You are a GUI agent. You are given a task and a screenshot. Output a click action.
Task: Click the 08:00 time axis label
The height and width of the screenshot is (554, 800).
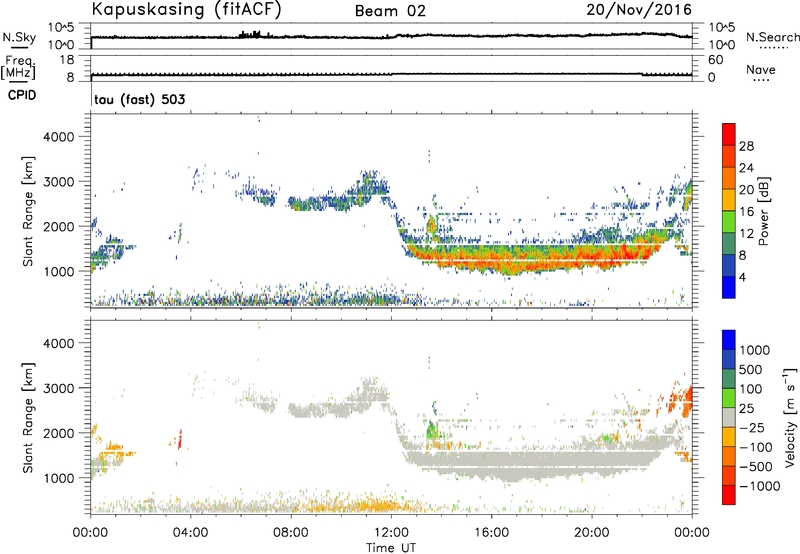click(291, 533)
